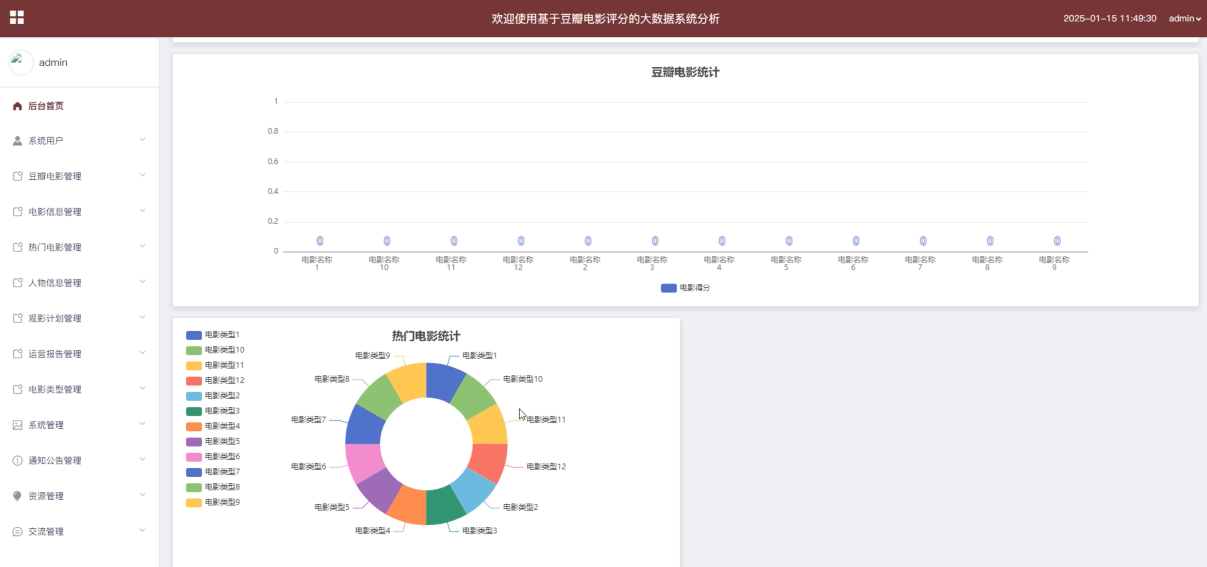The image size is (1207, 567).
Task: Toggle 电影得分 legend under bar chart
Action: pos(685,288)
